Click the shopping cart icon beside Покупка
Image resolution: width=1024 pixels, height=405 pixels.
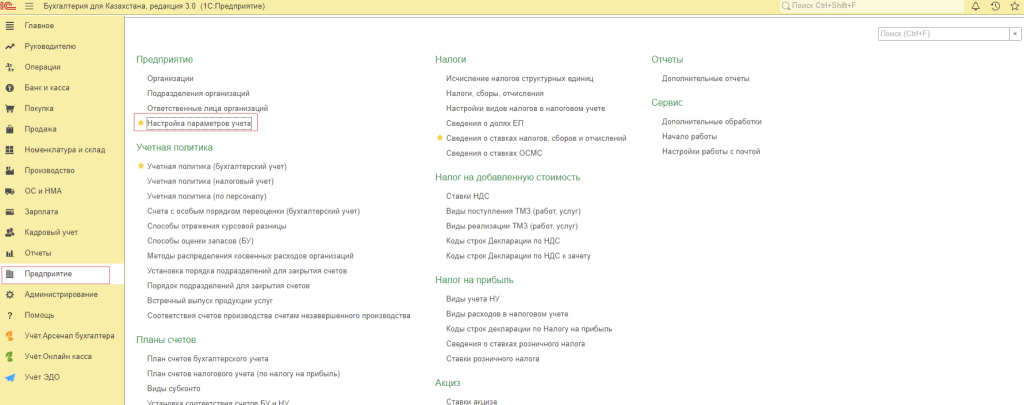tap(9, 108)
